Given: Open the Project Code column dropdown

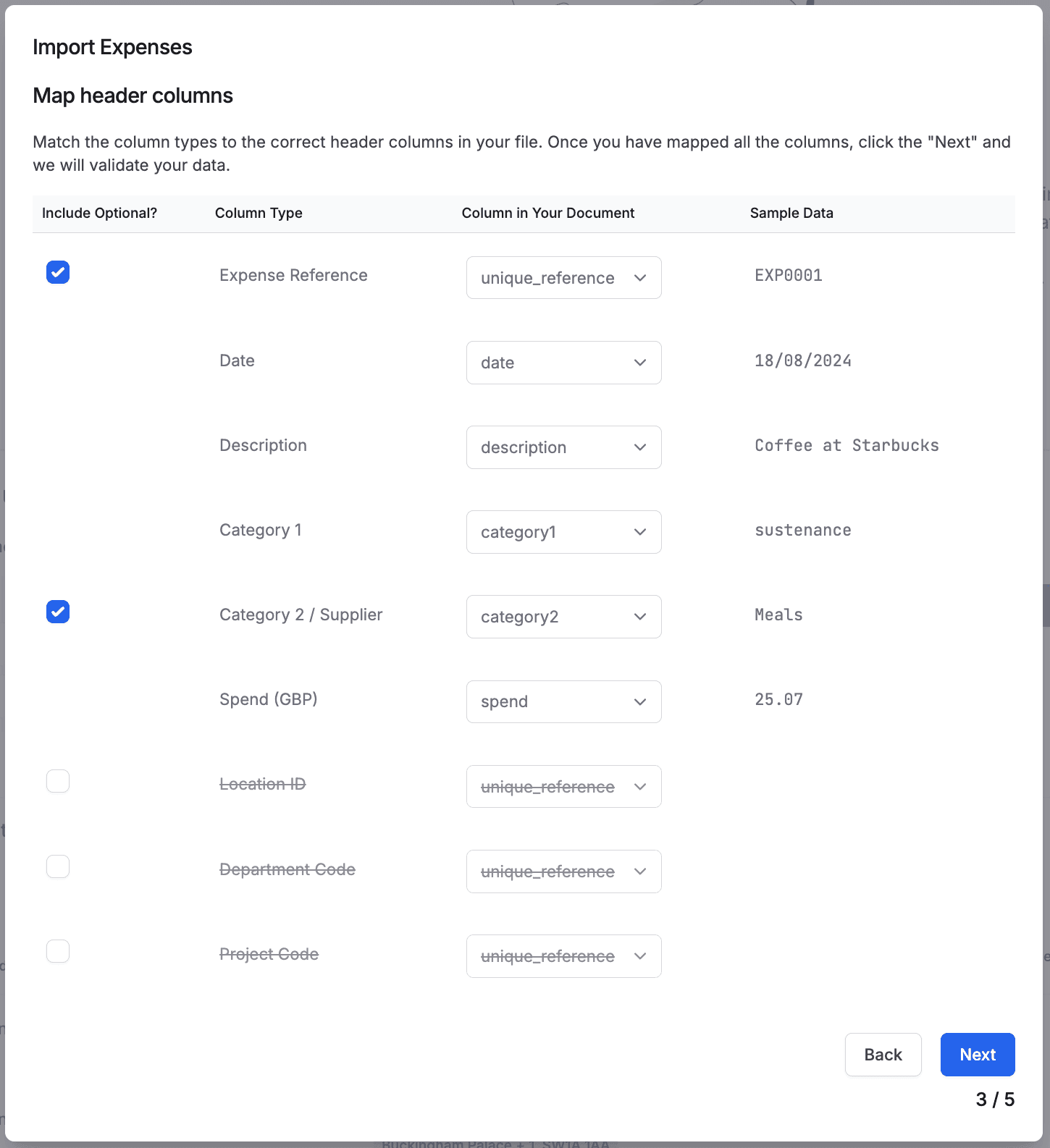Looking at the screenshot, I should click(x=563, y=956).
